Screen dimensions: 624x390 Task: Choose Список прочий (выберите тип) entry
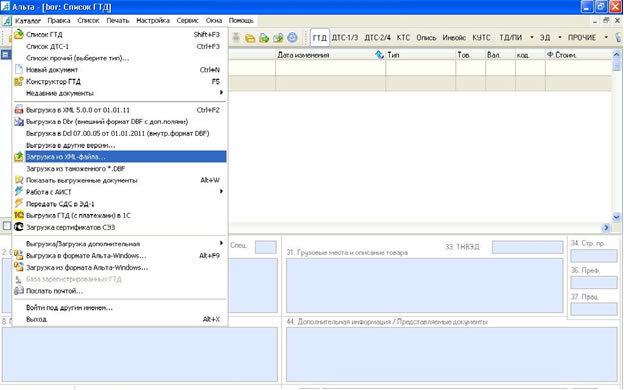[119, 58]
